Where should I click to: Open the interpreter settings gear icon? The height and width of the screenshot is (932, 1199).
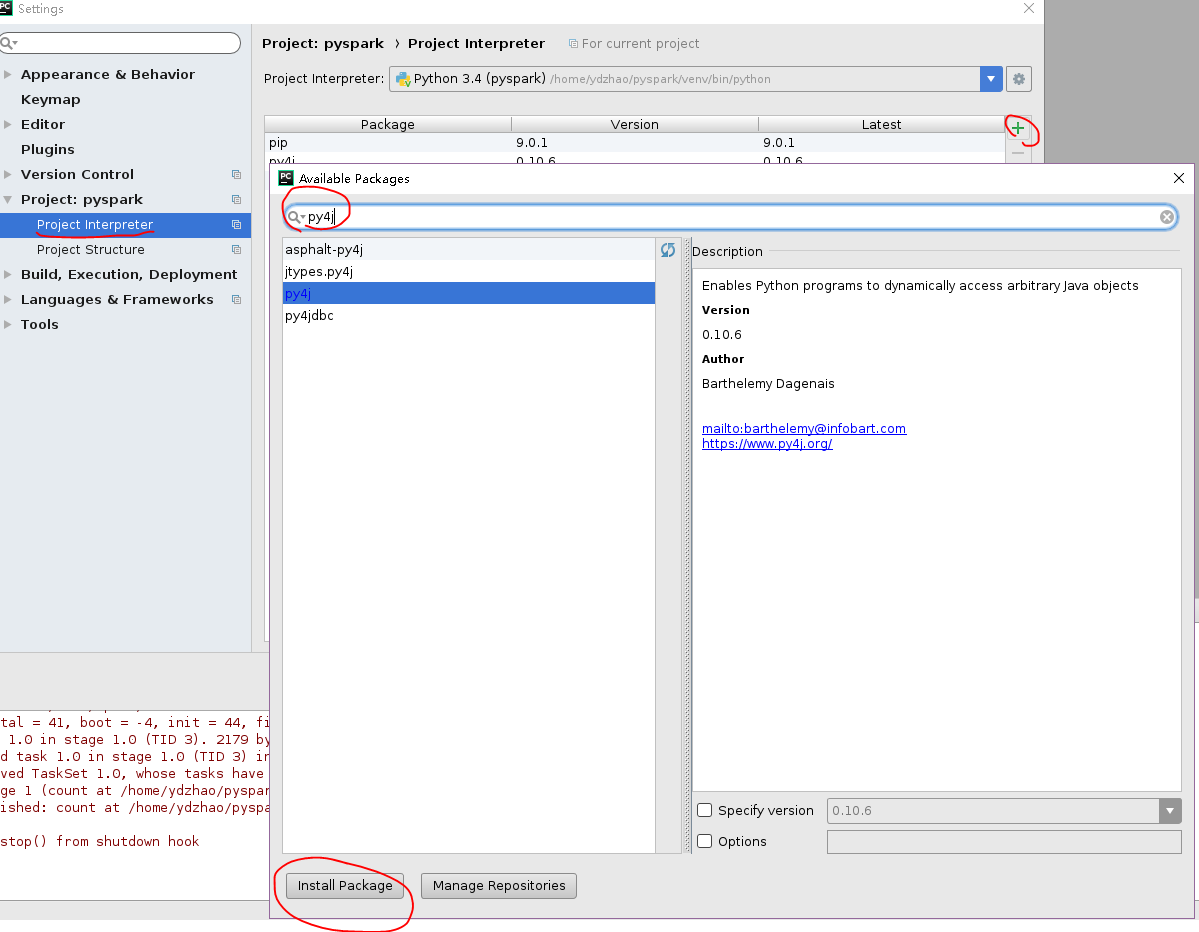(x=1019, y=79)
